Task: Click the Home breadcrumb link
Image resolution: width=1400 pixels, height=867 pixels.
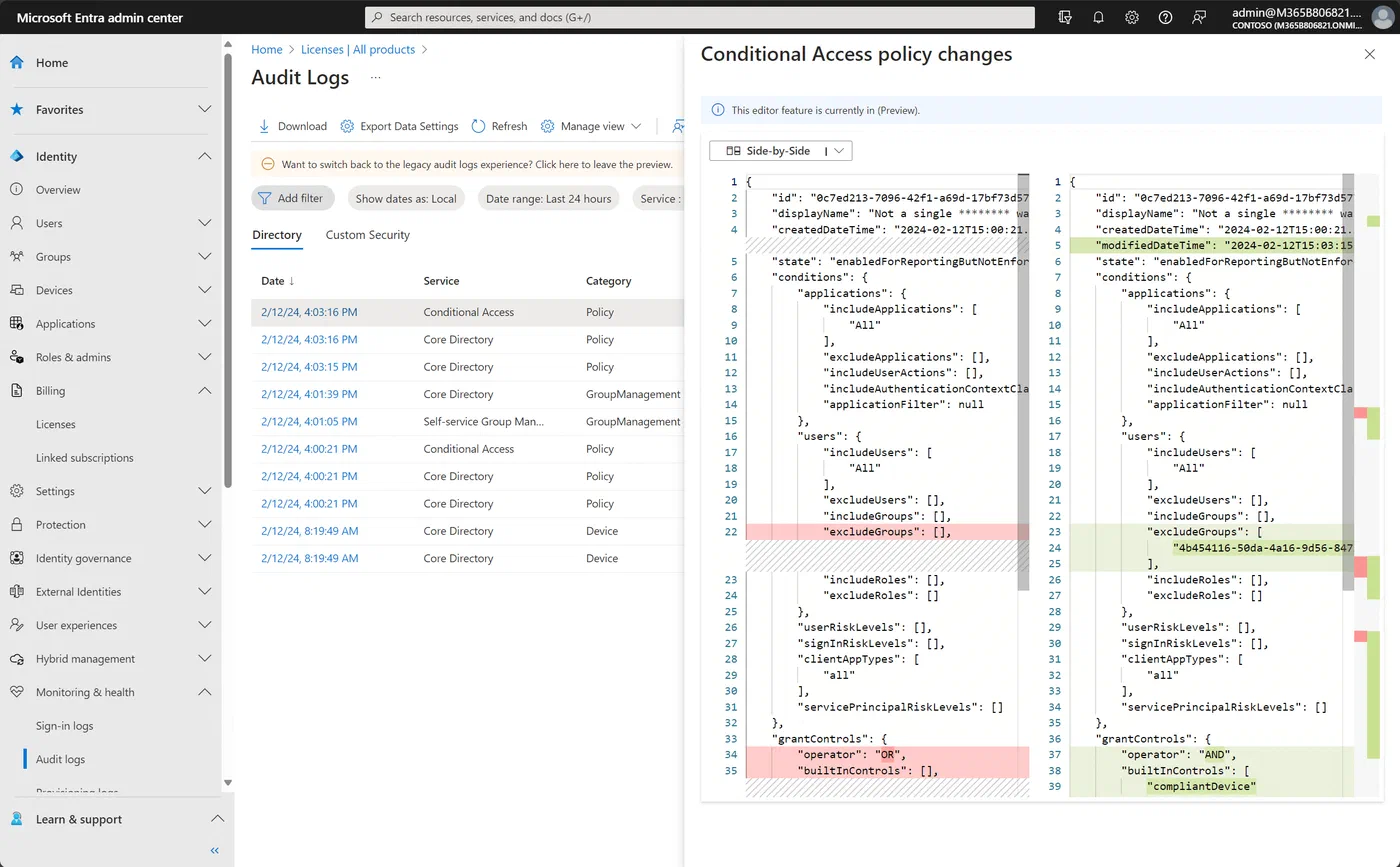Action: pos(267,49)
